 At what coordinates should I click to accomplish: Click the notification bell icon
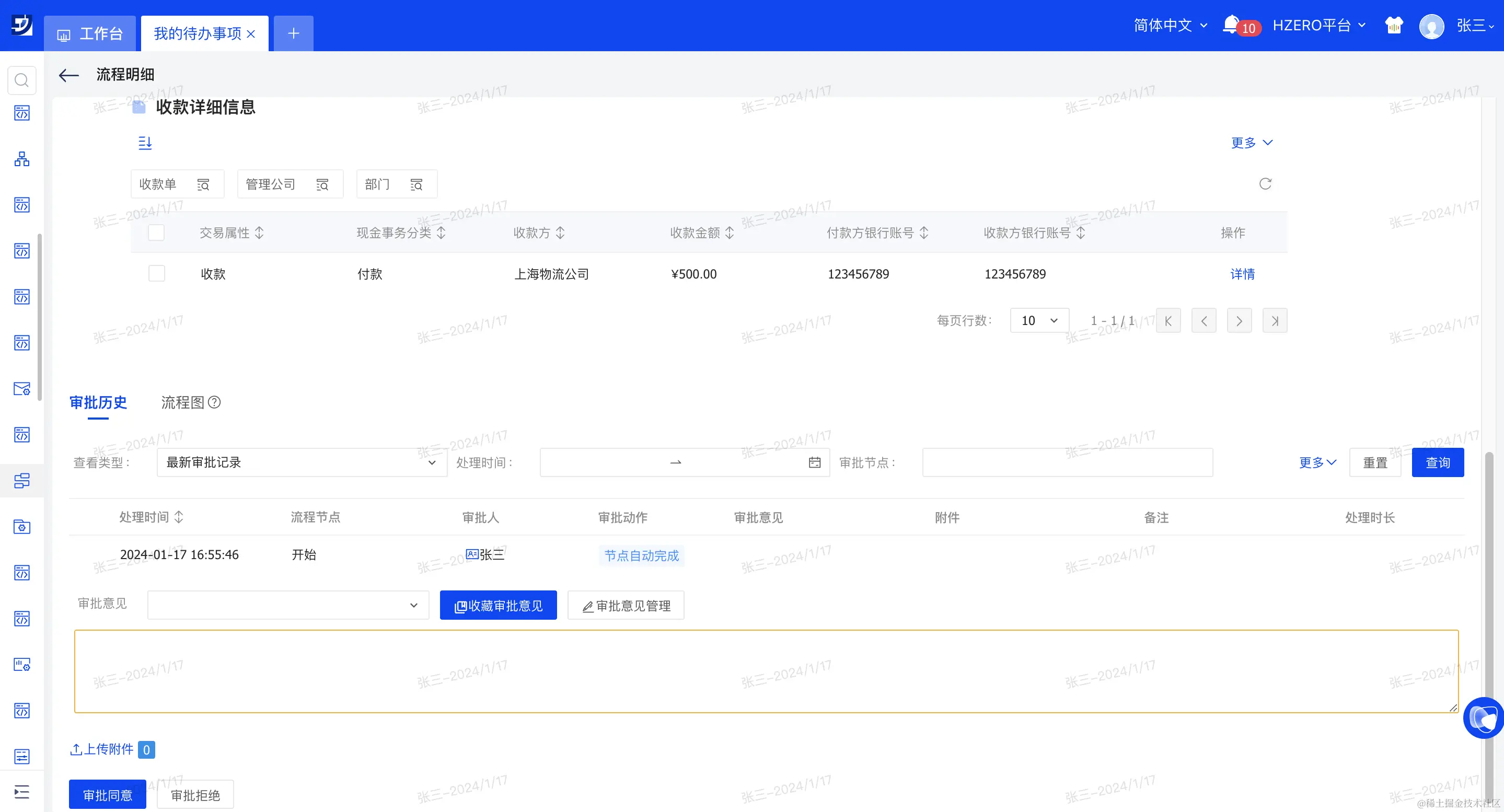point(1231,25)
